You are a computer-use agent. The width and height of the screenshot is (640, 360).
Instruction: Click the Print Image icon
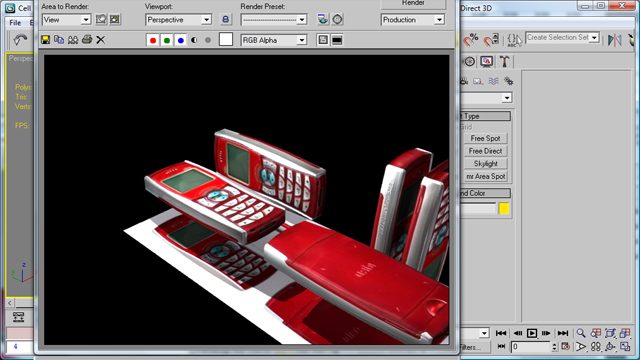click(x=87, y=40)
